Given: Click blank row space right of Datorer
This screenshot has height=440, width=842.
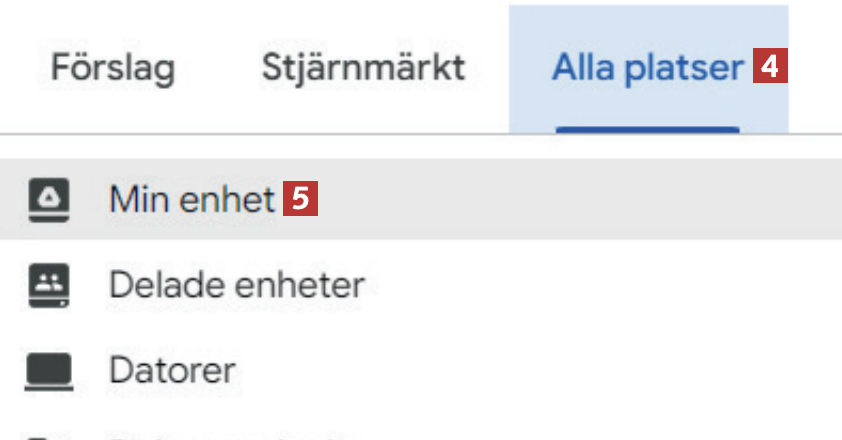Looking at the screenshot, I should (x=550, y=372).
